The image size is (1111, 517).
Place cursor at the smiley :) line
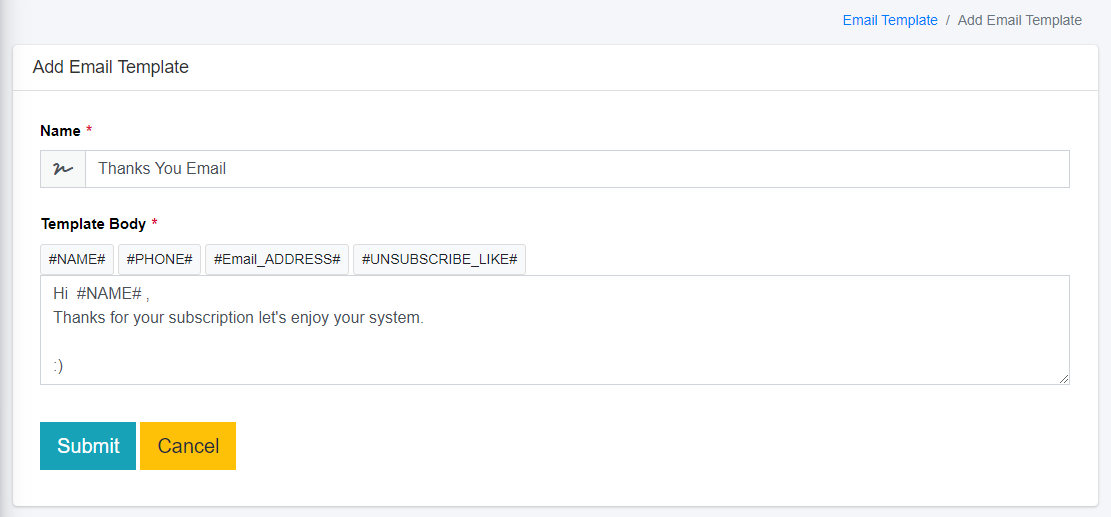click(58, 366)
